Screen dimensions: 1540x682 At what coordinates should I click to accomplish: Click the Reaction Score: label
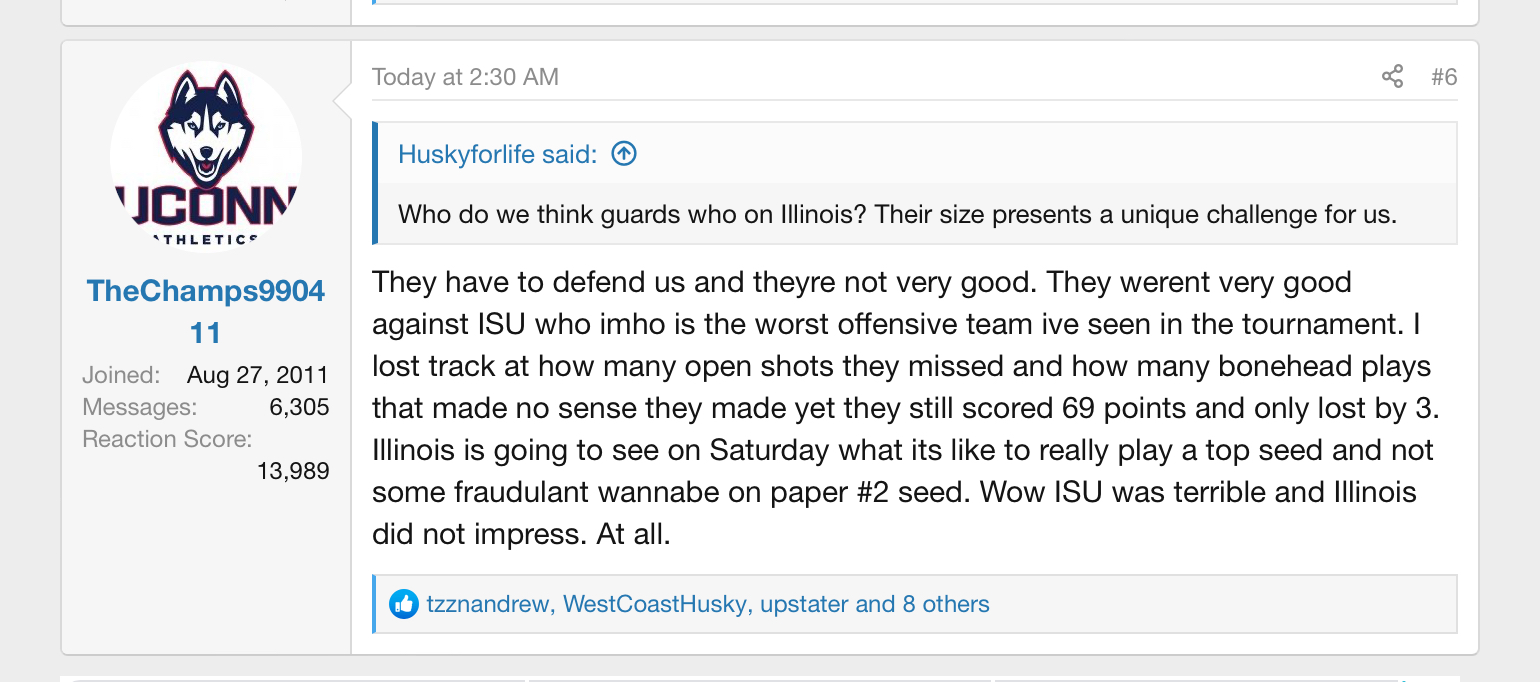(167, 439)
